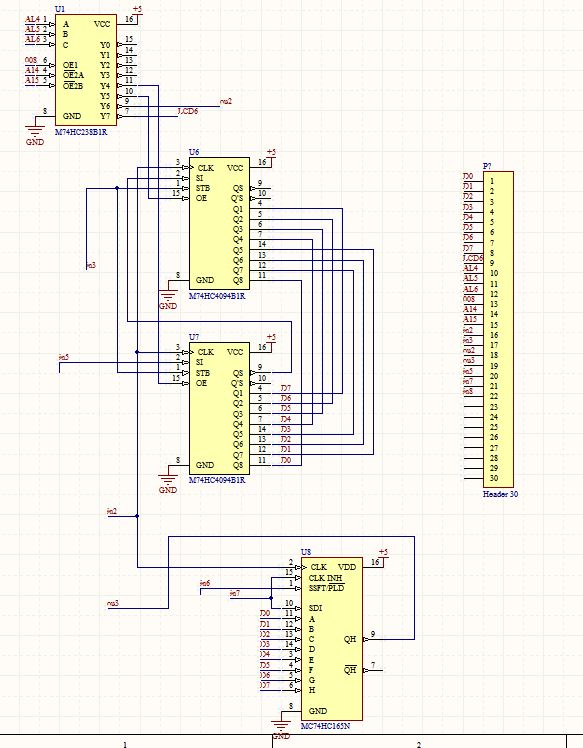Click header pin number 1

tap(492, 181)
